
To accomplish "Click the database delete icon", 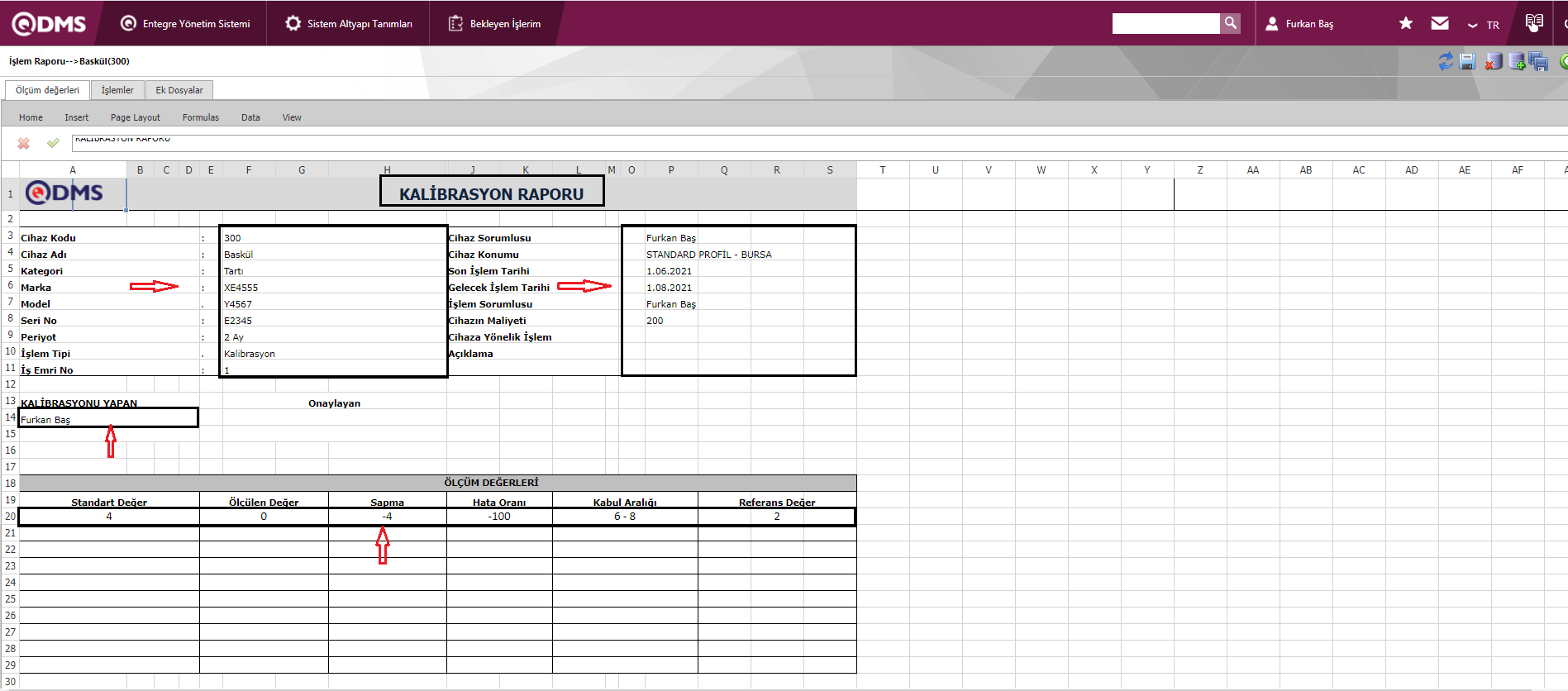I will 1493,61.
